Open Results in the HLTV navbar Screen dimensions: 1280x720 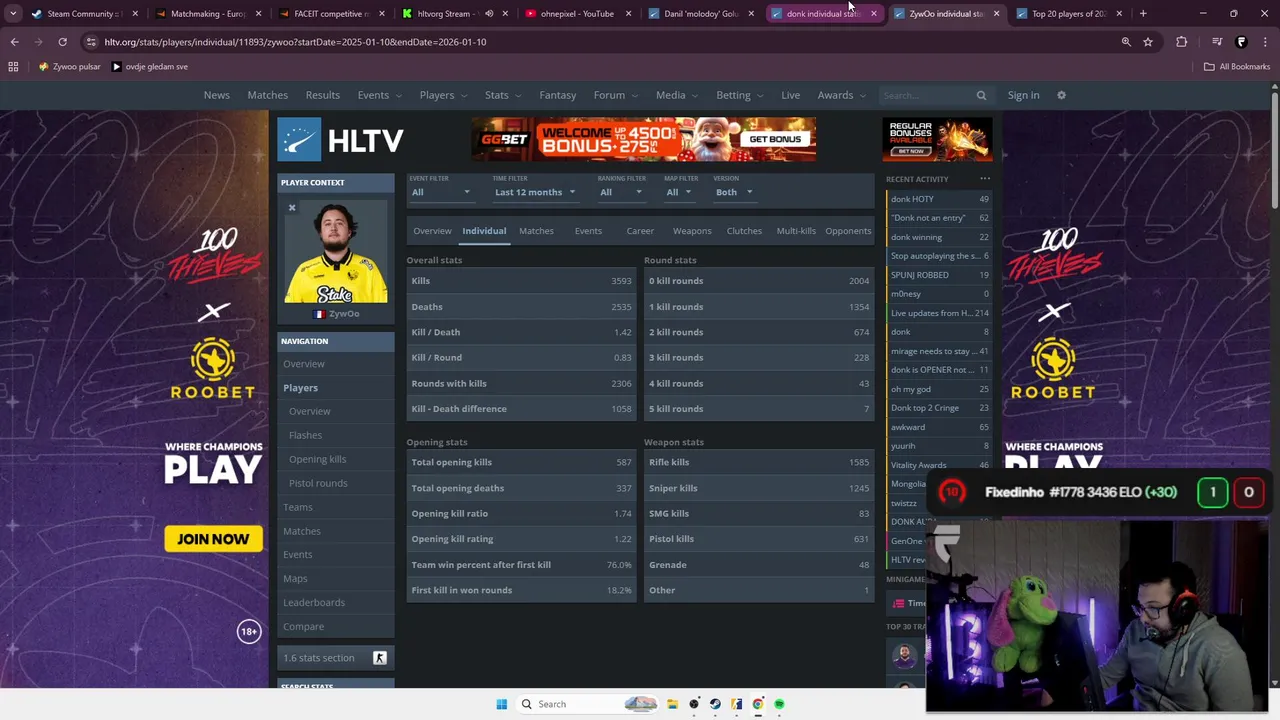pos(322,95)
